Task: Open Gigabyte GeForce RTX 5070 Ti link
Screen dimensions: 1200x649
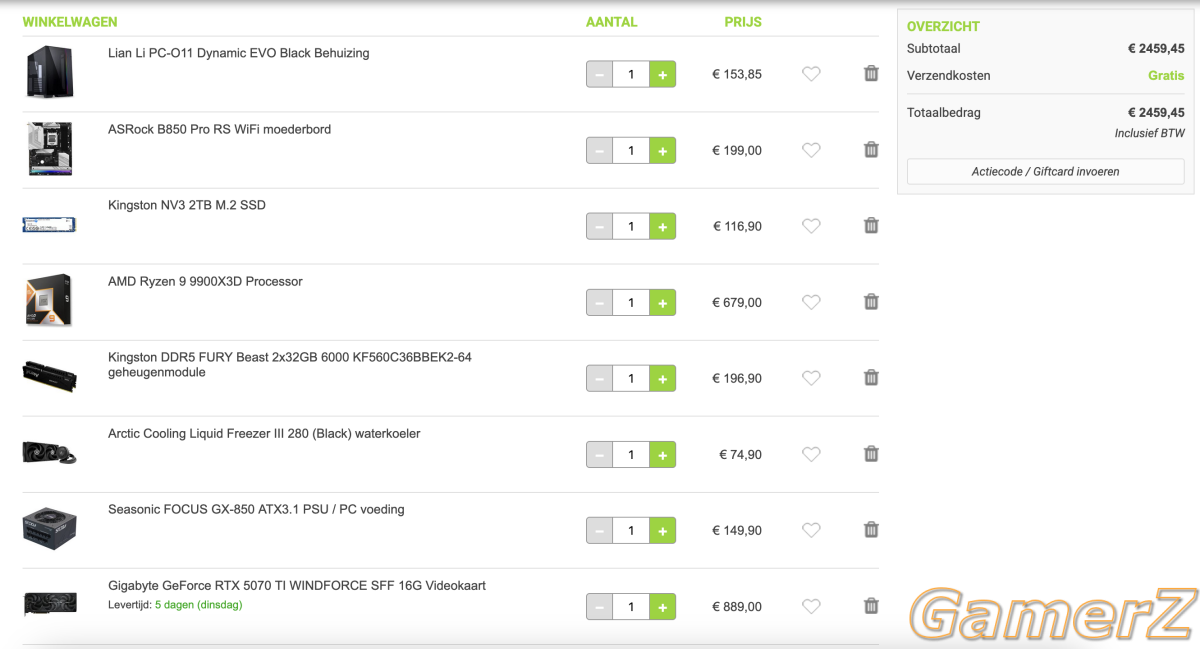Action: point(297,585)
